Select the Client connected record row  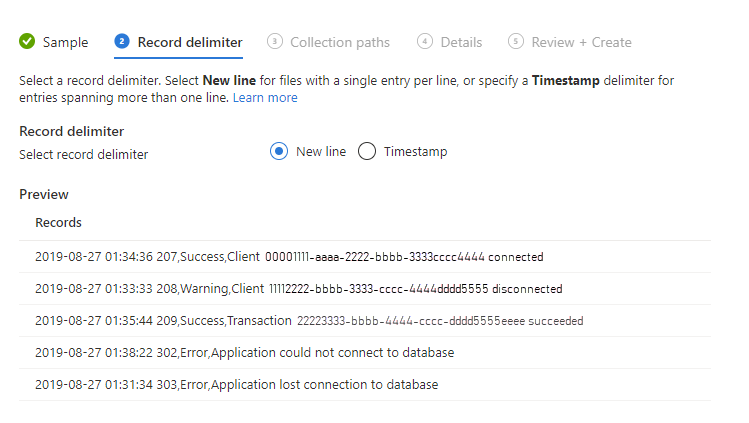pyautogui.click(x=289, y=257)
